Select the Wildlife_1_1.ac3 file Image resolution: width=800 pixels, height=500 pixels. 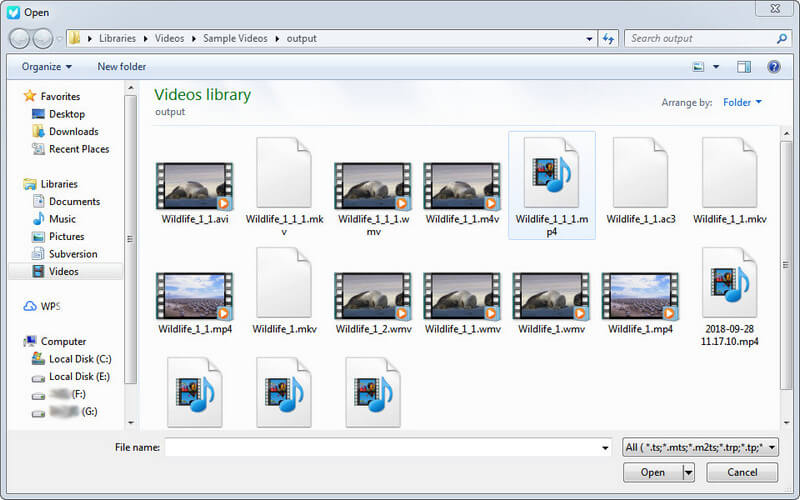click(640, 174)
